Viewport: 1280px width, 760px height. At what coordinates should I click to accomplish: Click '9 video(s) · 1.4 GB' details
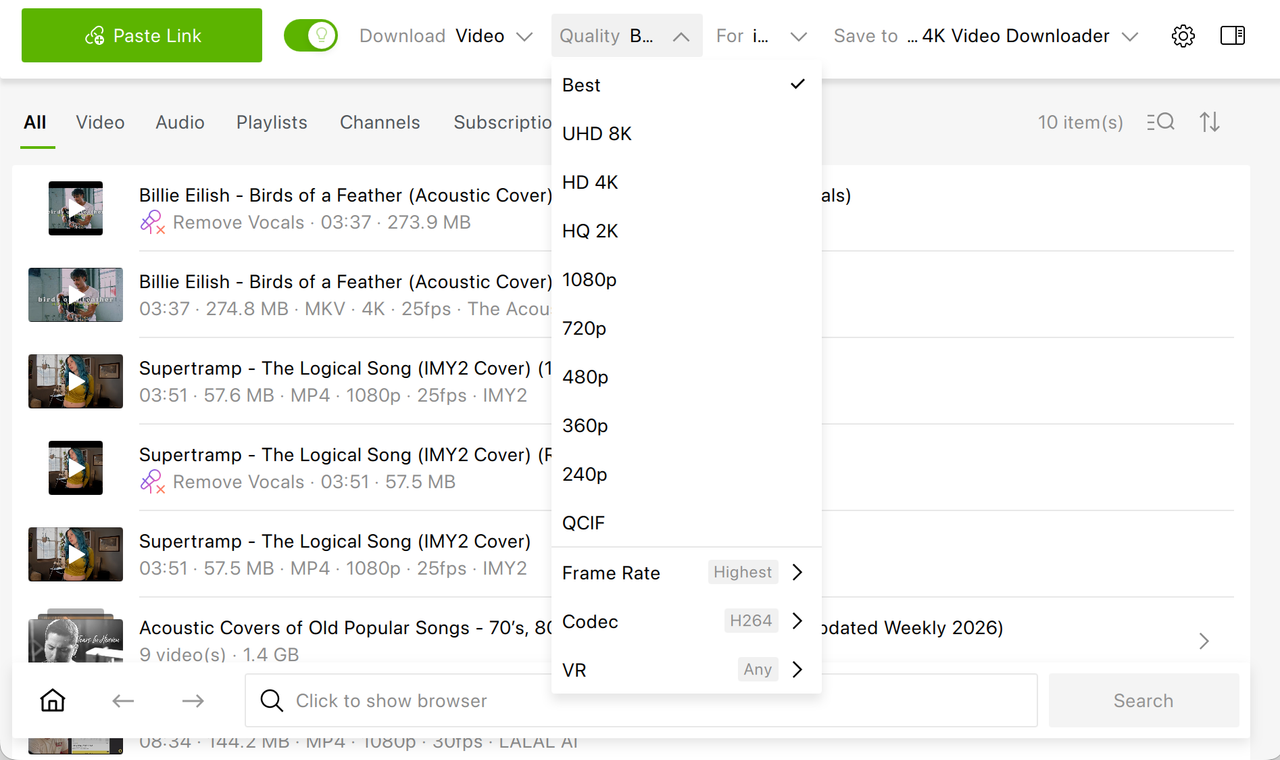(219, 655)
